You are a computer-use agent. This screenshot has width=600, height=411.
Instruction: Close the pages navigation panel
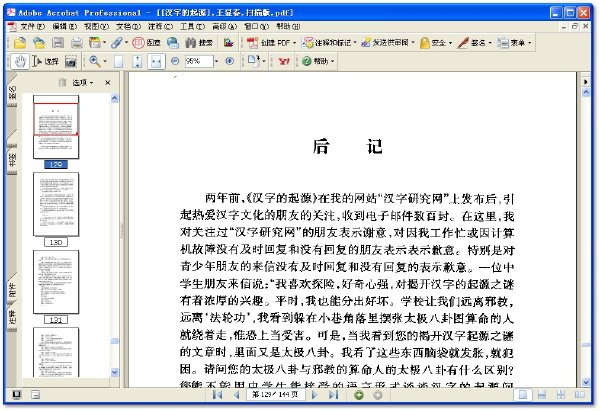point(108,82)
